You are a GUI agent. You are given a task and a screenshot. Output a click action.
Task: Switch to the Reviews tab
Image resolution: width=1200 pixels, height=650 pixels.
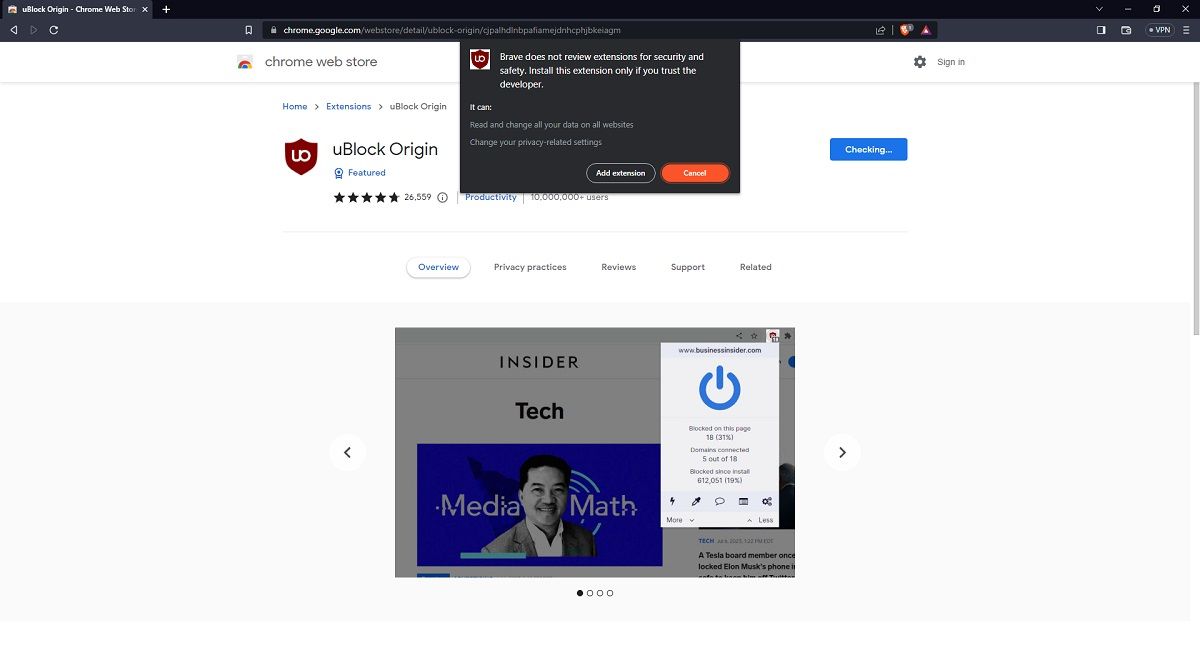618,267
